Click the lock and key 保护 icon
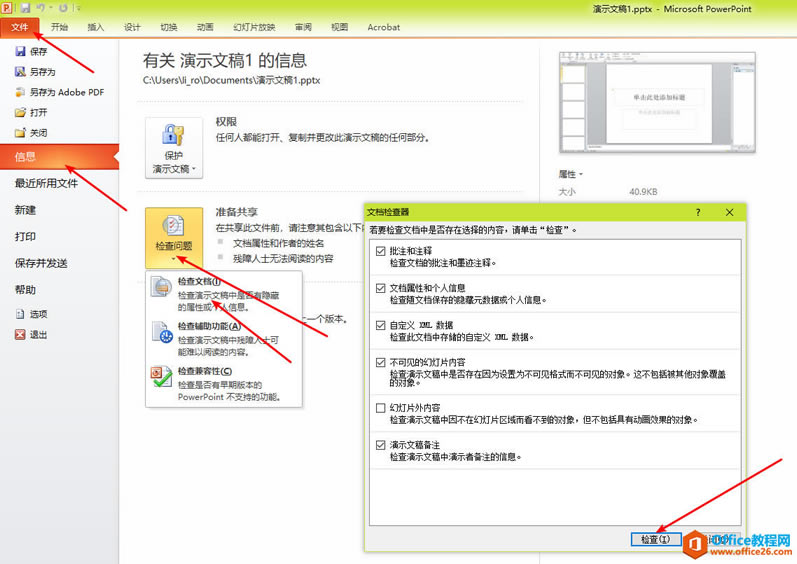 click(x=173, y=135)
